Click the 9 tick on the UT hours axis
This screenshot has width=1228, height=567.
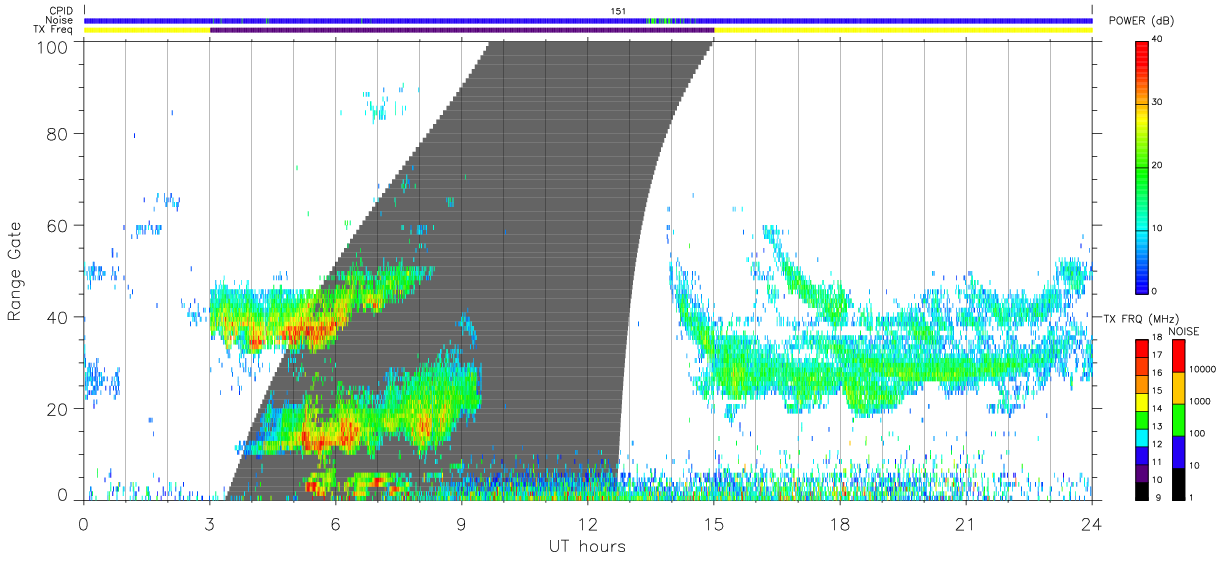[462, 523]
